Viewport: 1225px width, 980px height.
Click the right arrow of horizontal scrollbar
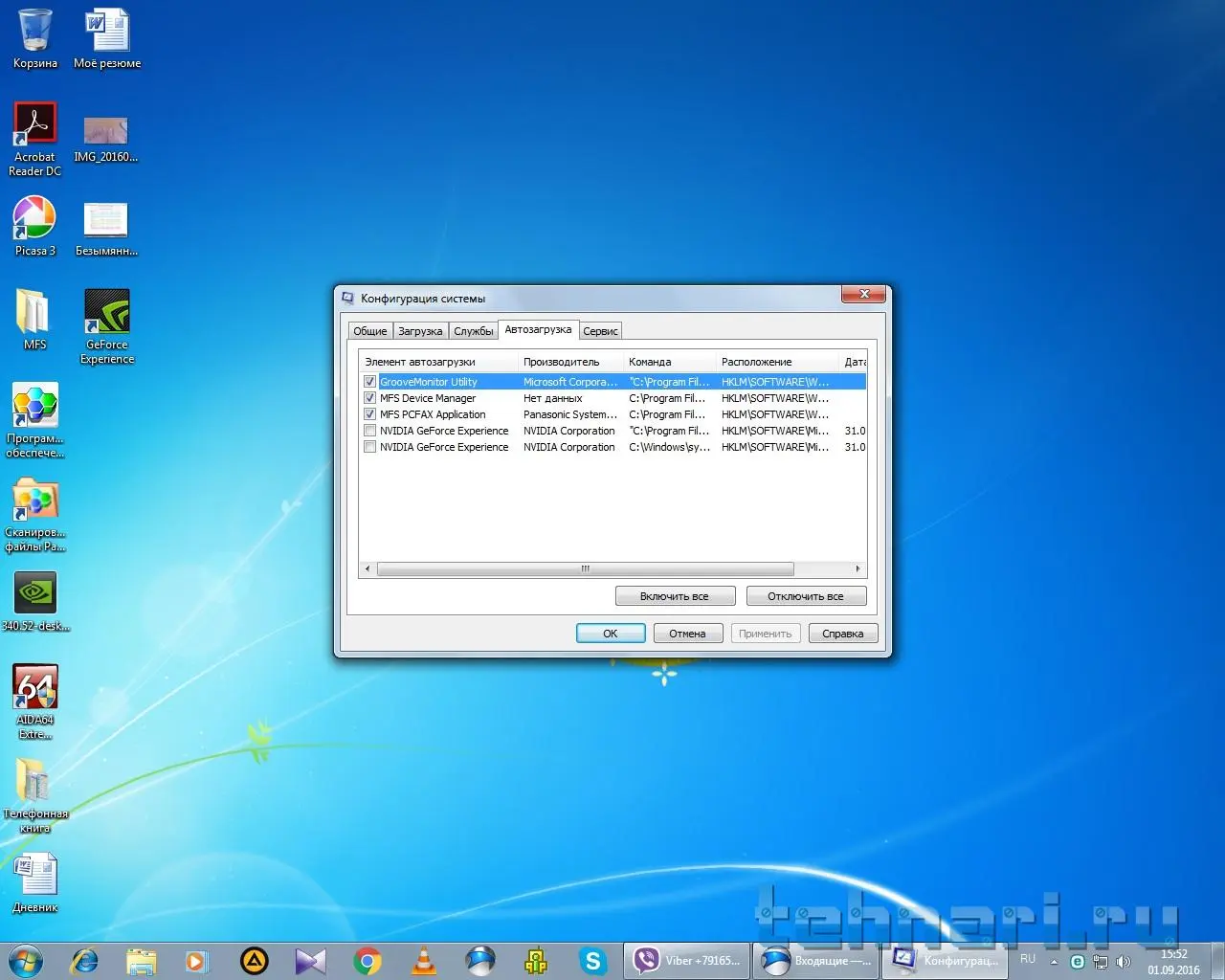coord(857,568)
